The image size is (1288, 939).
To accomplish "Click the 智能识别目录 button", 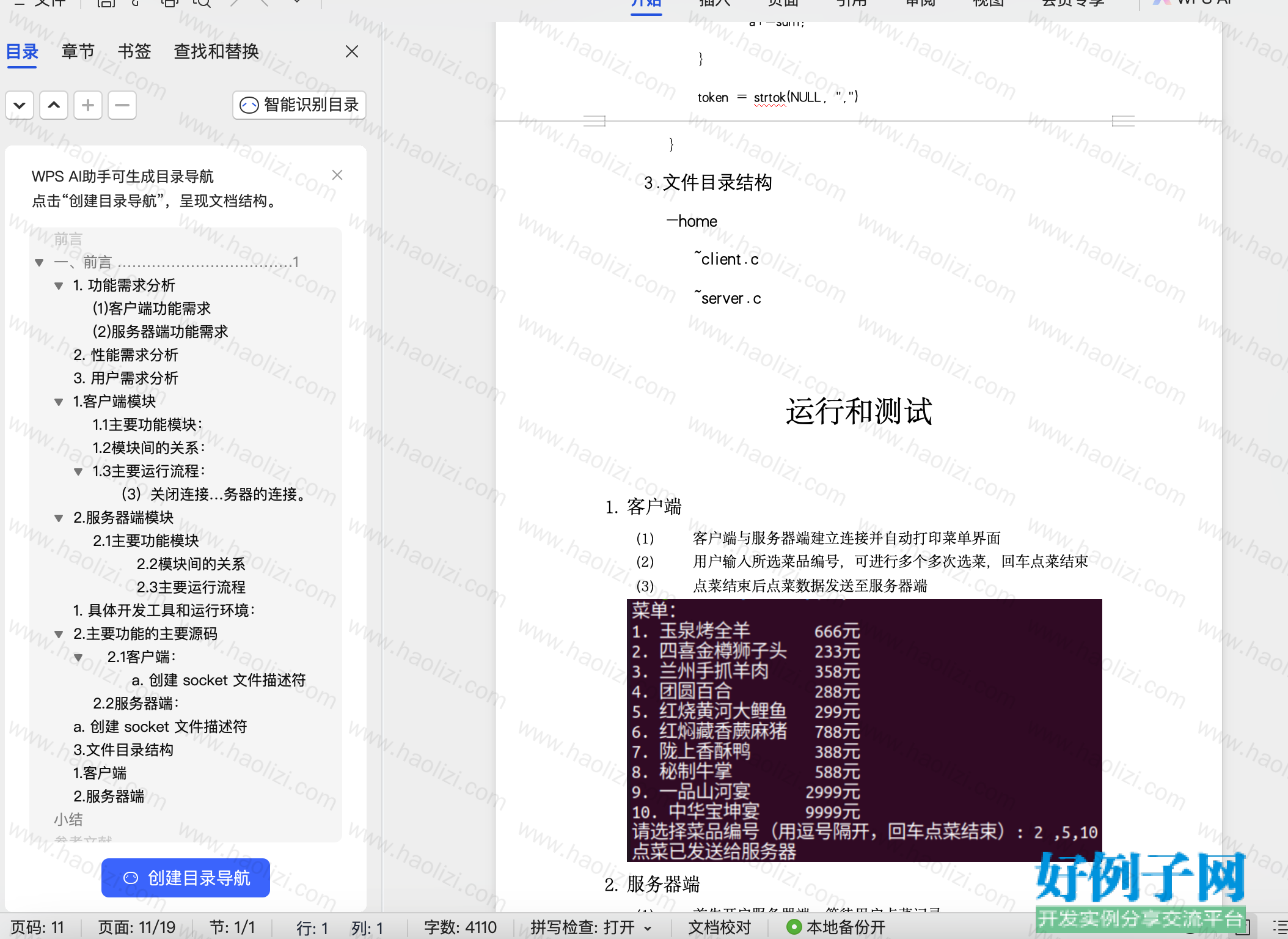I will (299, 105).
